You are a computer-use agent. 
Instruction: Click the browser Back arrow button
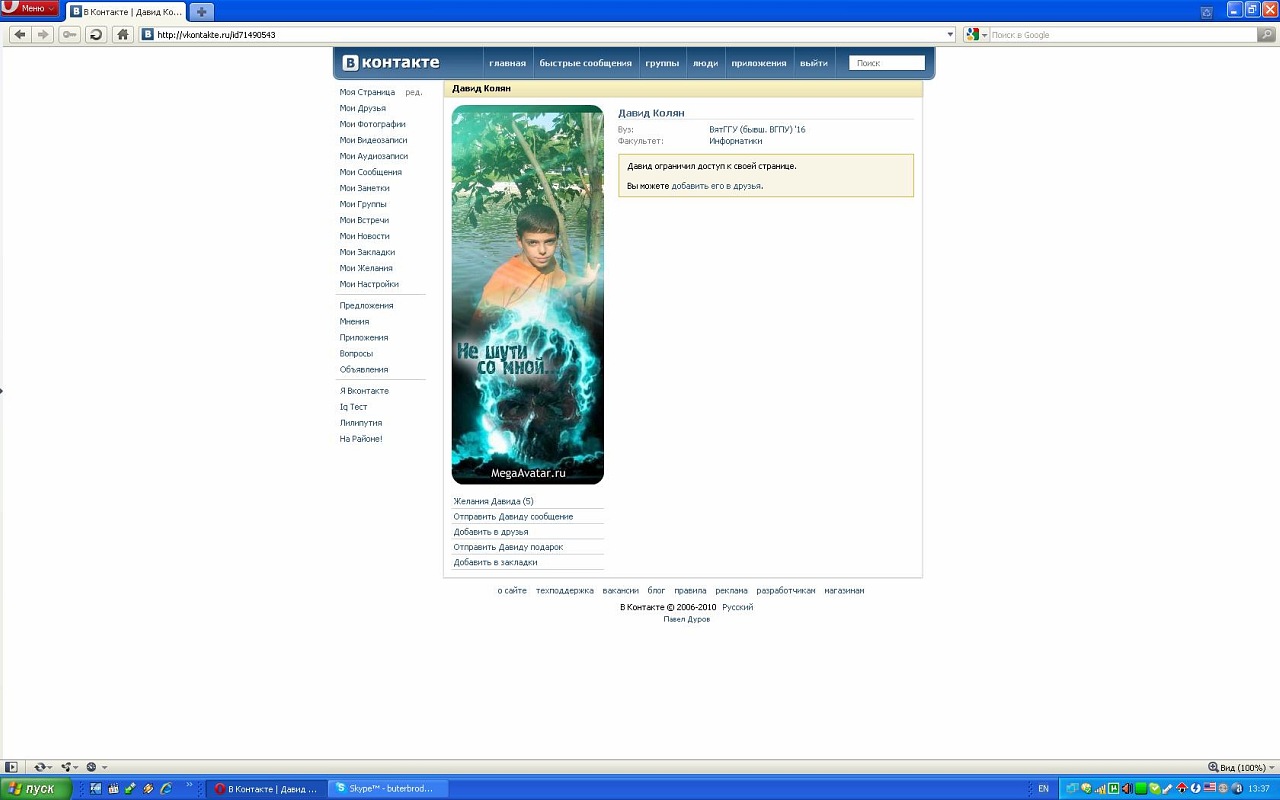click(20, 35)
